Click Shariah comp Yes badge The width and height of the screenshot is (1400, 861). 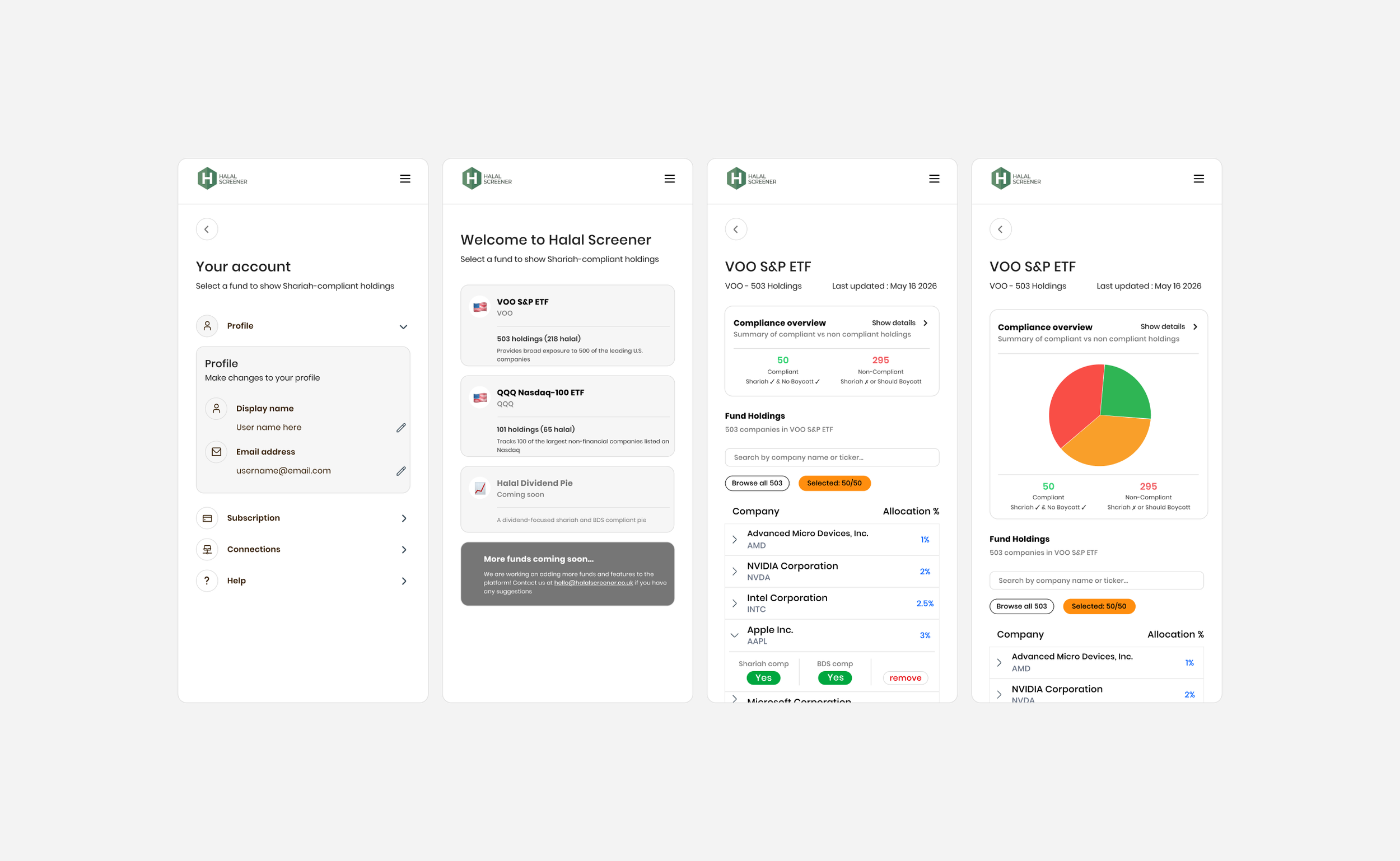(763, 677)
